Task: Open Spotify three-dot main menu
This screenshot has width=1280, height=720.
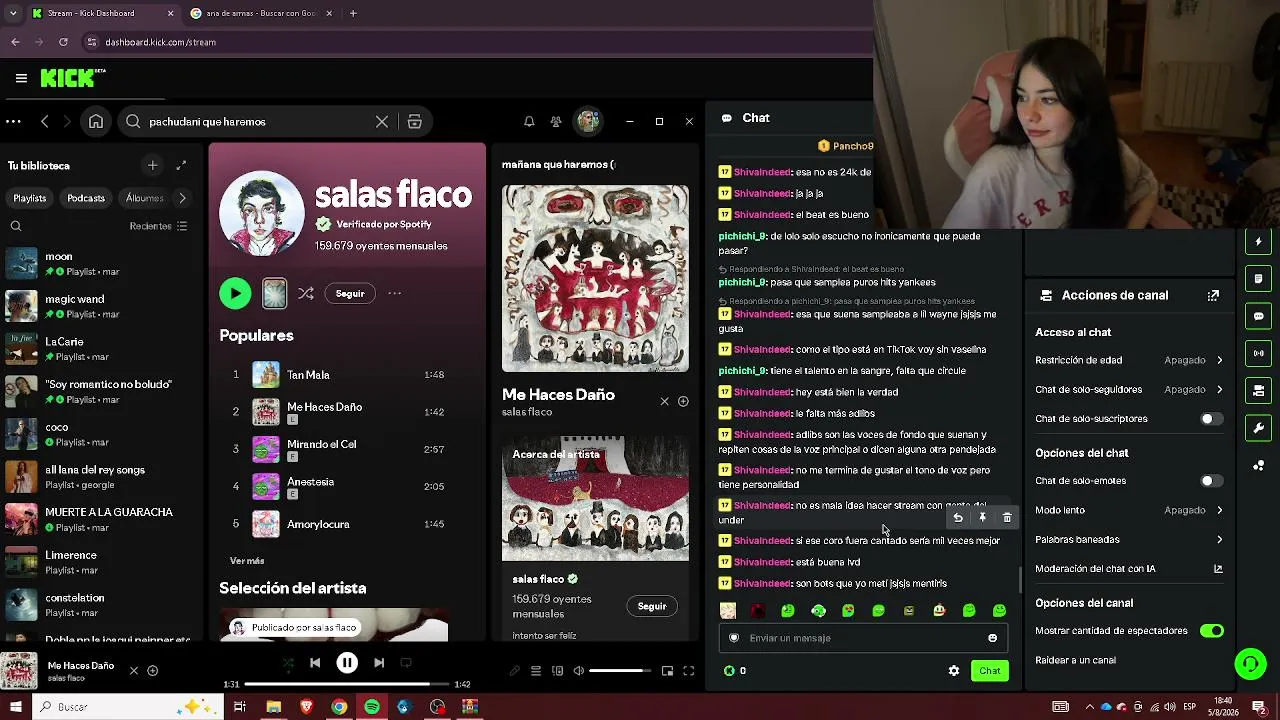Action: (x=13, y=122)
